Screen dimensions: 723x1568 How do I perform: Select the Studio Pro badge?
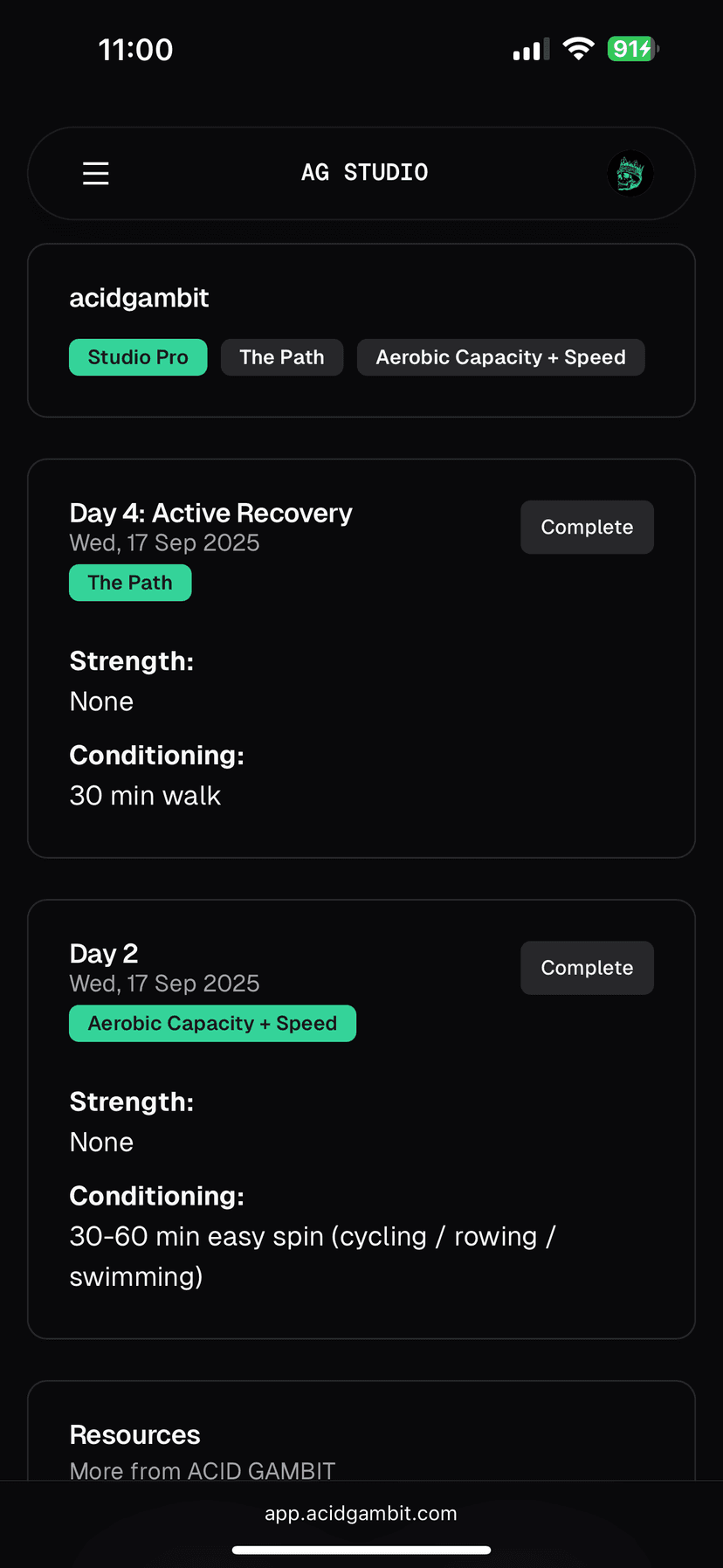tap(138, 357)
